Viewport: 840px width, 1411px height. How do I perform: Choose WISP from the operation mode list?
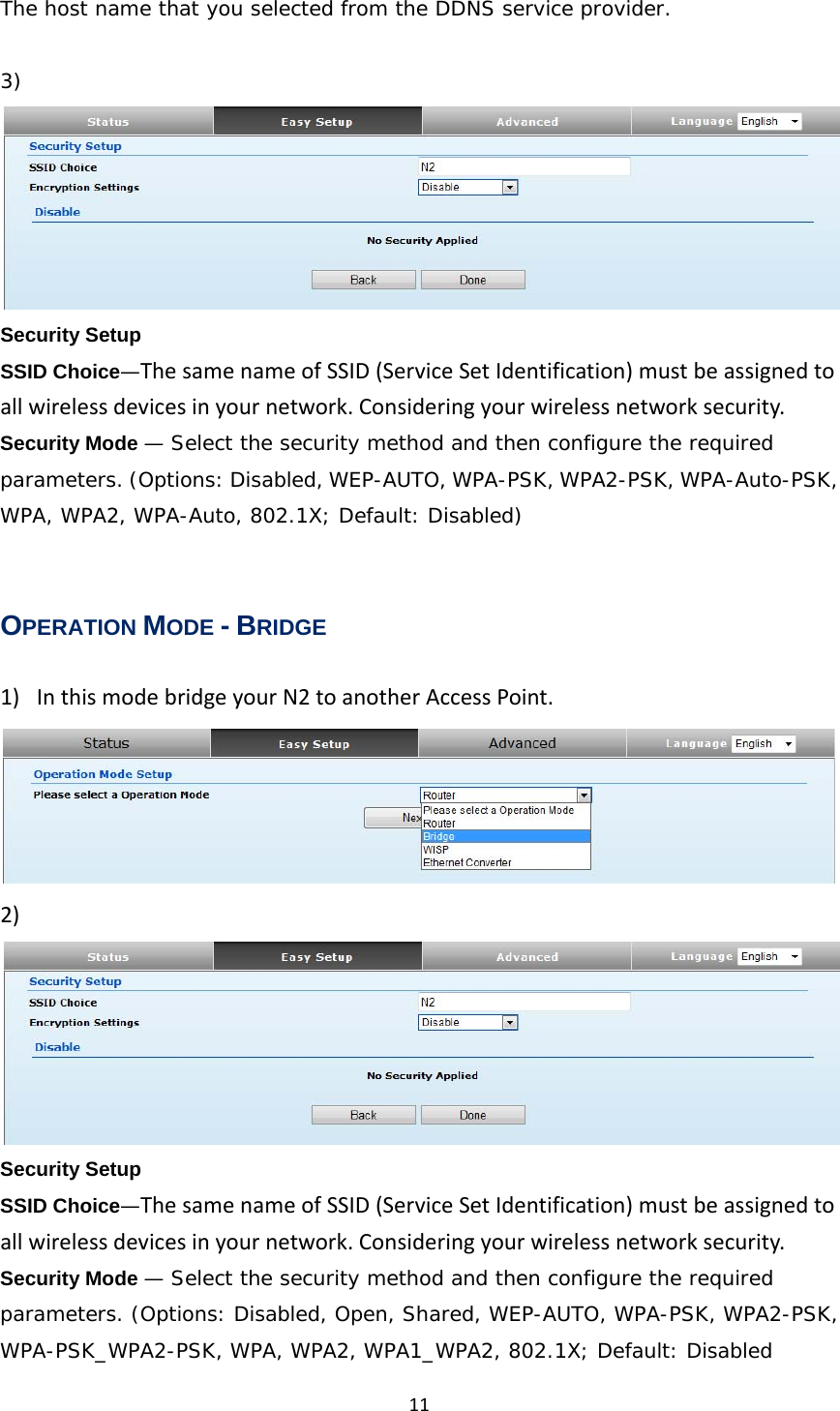(x=505, y=850)
